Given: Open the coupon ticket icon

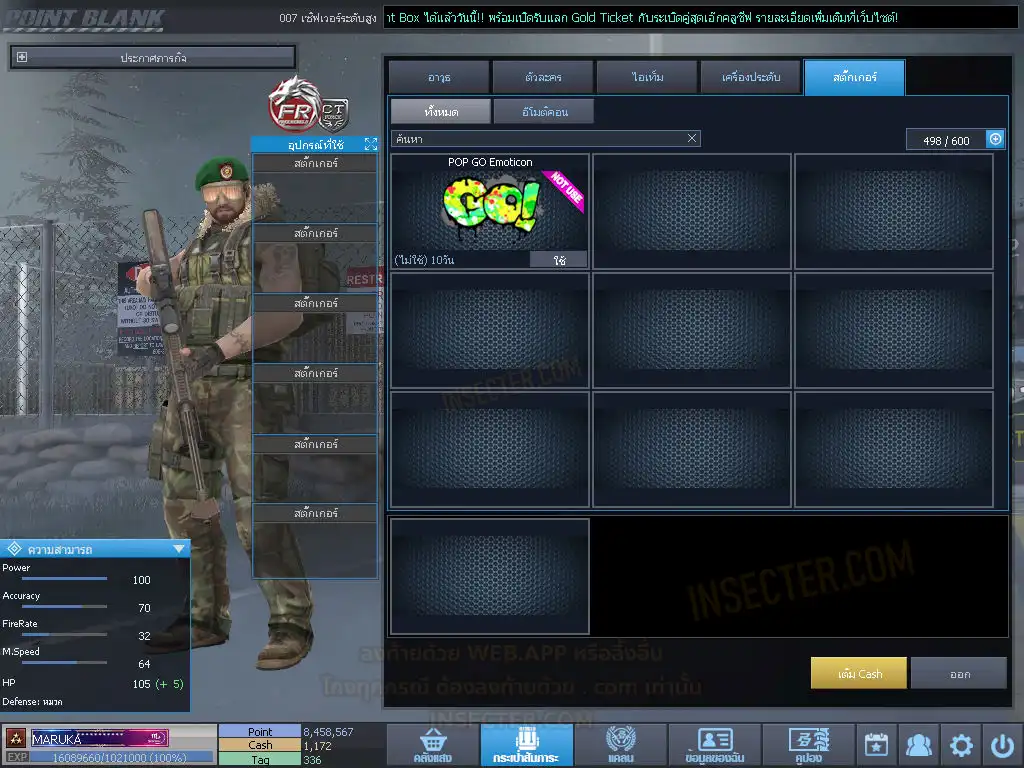Looking at the screenshot, I should tap(808, 745).
